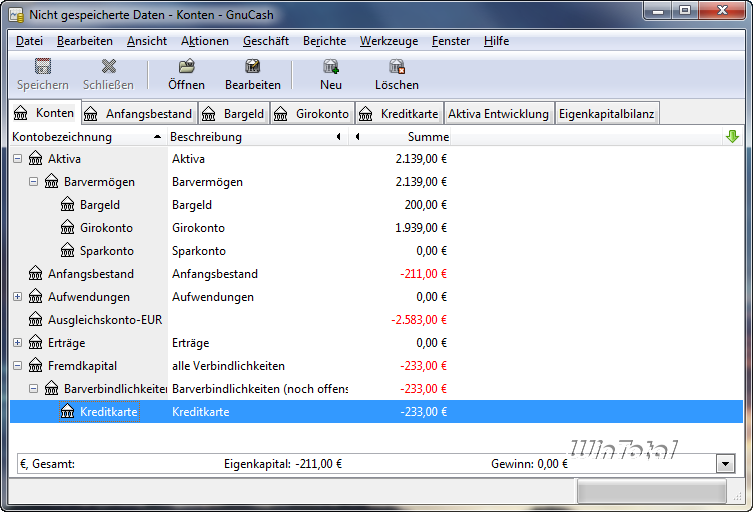Switch to the Aktiva Entwicklung tab

click(498, 114)
